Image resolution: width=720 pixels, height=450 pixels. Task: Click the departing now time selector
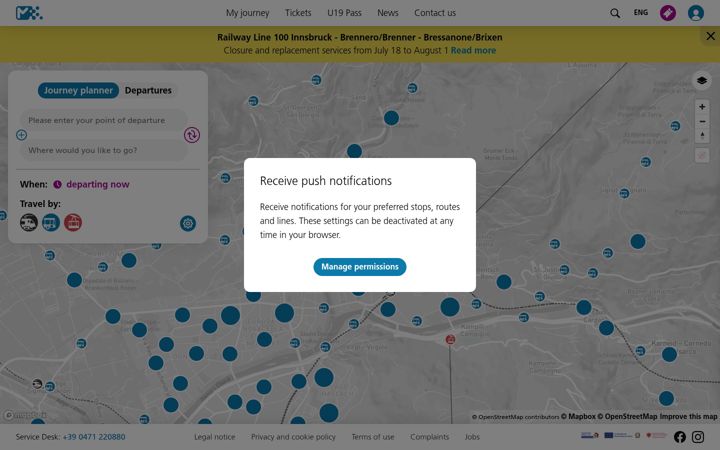click(x=98, y=185)
